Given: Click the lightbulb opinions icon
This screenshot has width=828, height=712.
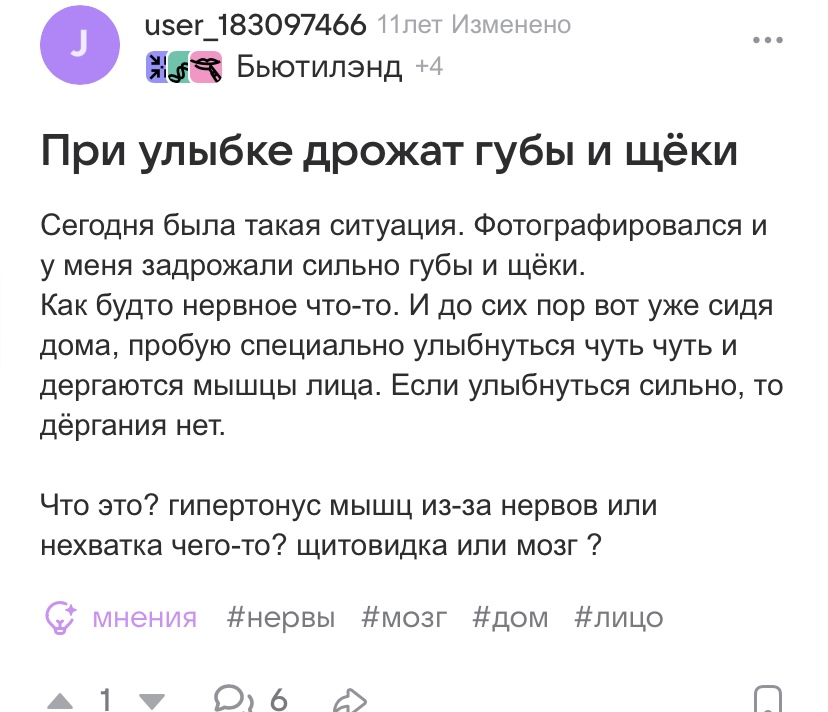Looking at the screenshot, I should pyautogui.click(x=62, y=617).
